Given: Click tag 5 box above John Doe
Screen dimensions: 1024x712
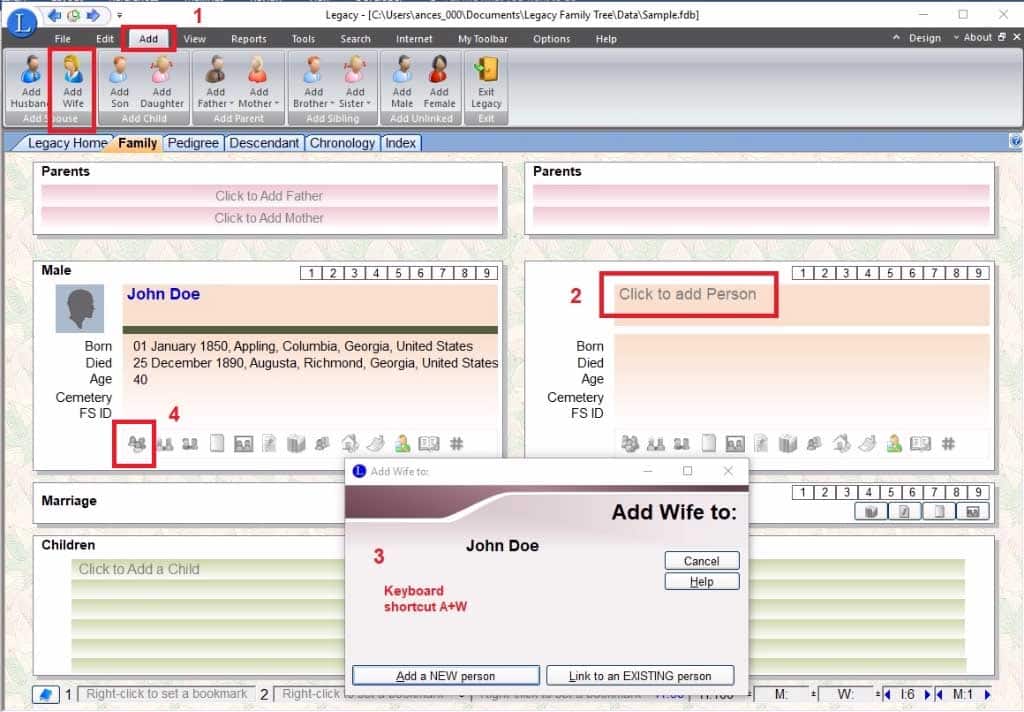Looking at the screenshot, I should coord(398,272).
